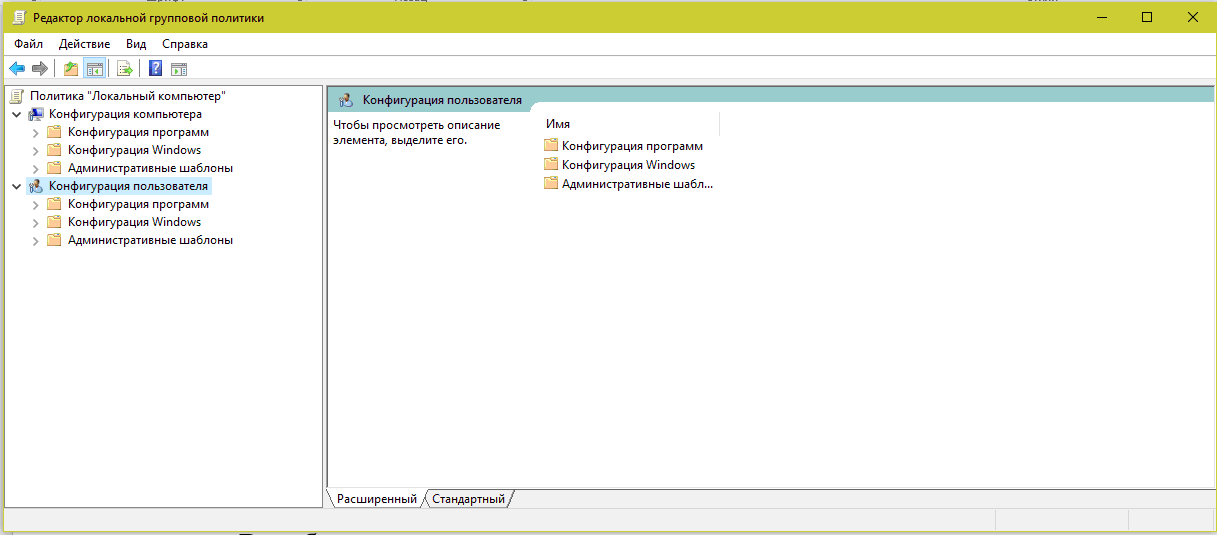Screen dimensions: 1217x535
Task: Select Административные шабл... item in right list
Action: pyautogui.click(x=637, y=184)
